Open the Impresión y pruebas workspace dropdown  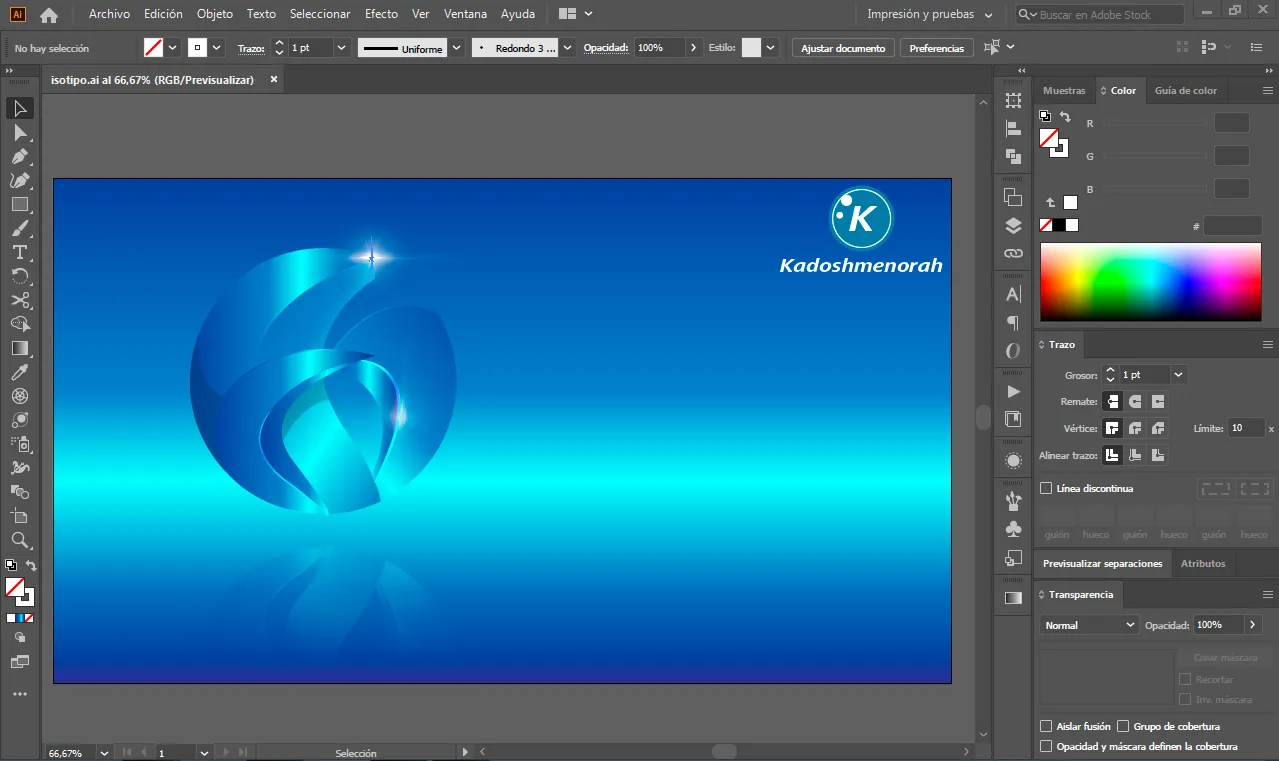point(930,15)
